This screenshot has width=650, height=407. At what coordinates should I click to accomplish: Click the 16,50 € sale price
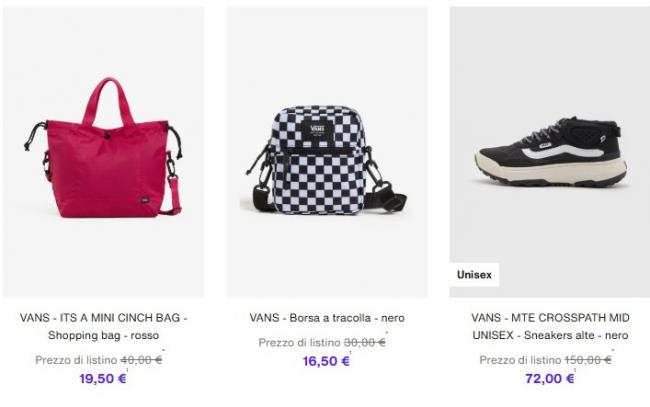tap(326, 361)
